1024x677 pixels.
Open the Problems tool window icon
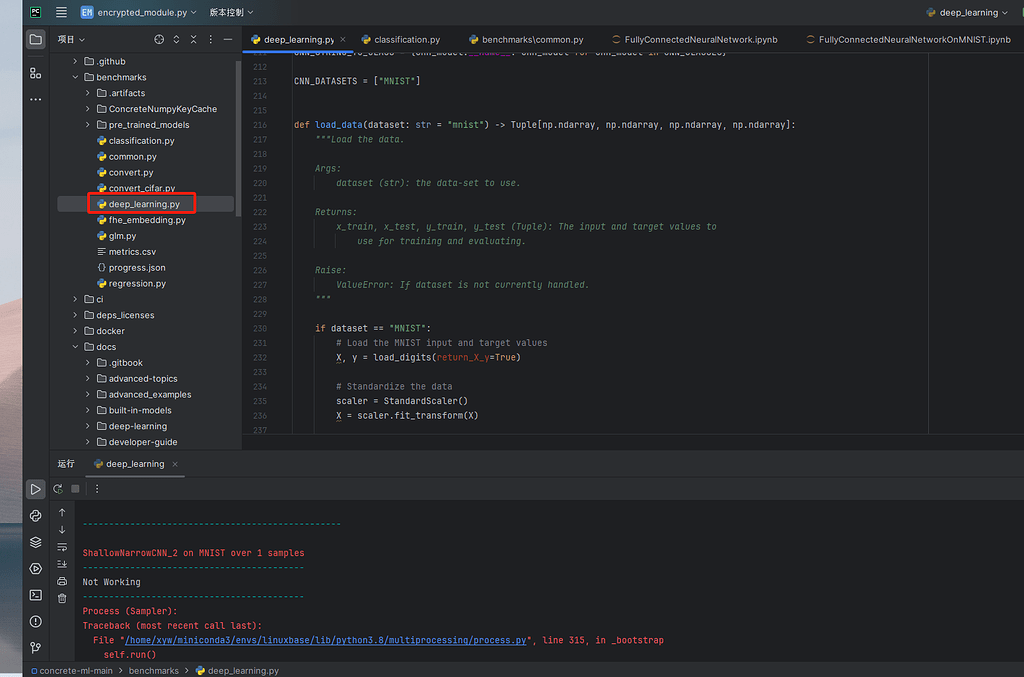click(35, 621)
